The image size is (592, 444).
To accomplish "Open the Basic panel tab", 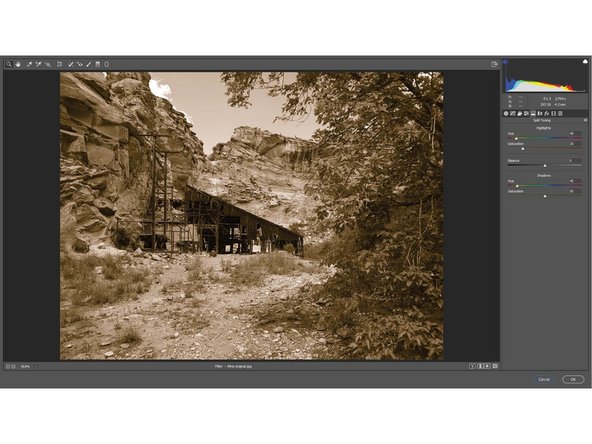I will pos(506,113).
